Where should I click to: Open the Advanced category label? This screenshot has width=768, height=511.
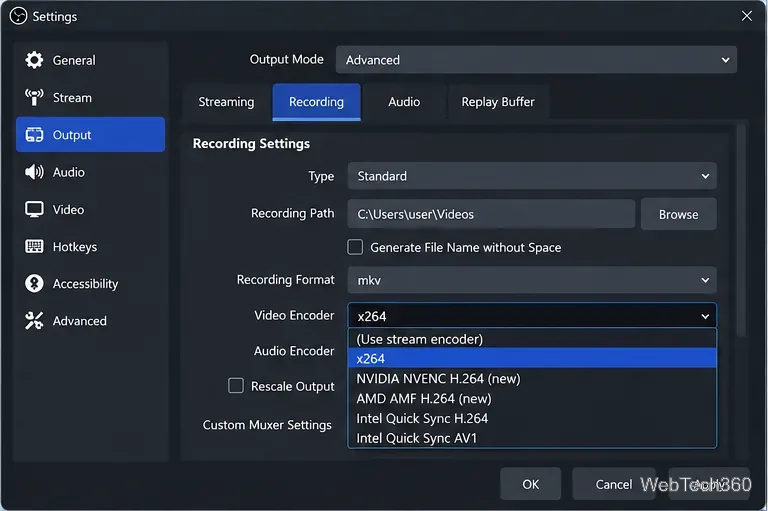(x=80, y=321)
